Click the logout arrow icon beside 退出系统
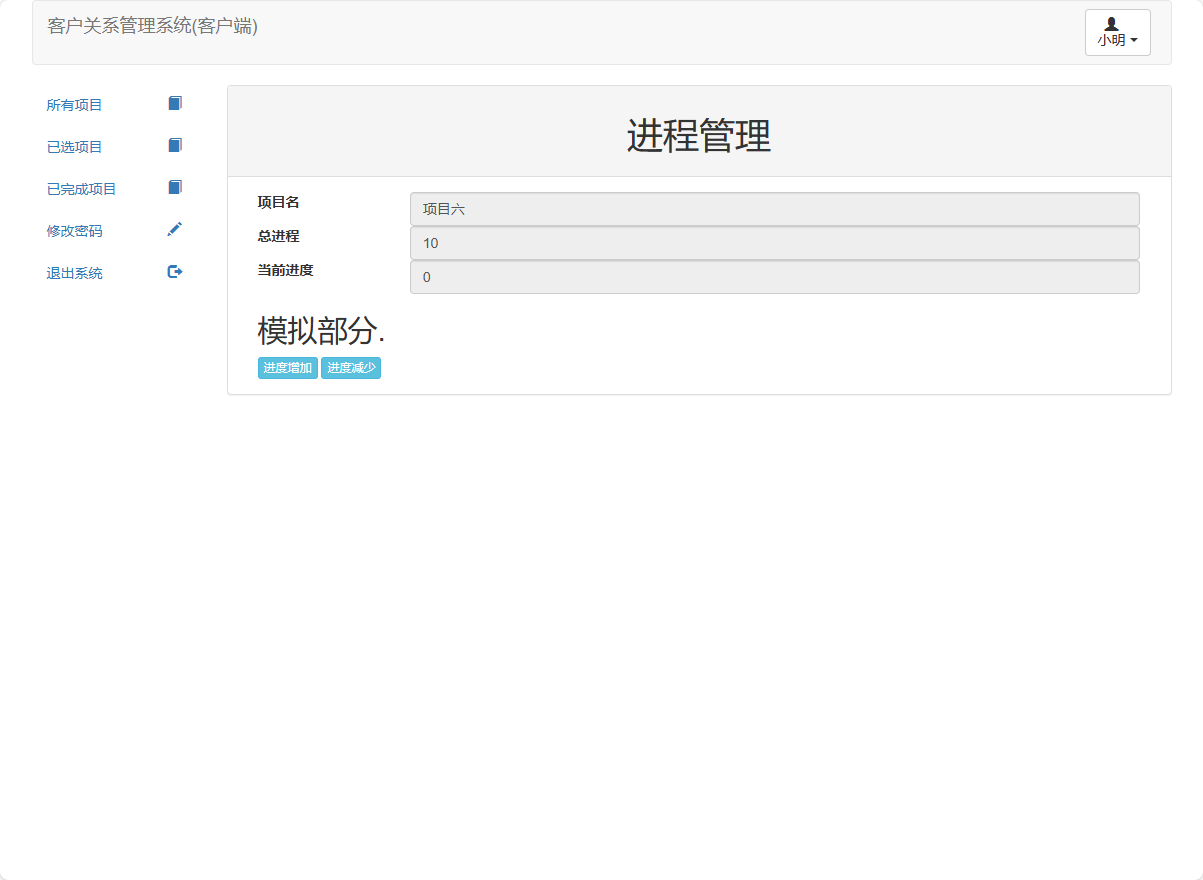 click(174, 271)
